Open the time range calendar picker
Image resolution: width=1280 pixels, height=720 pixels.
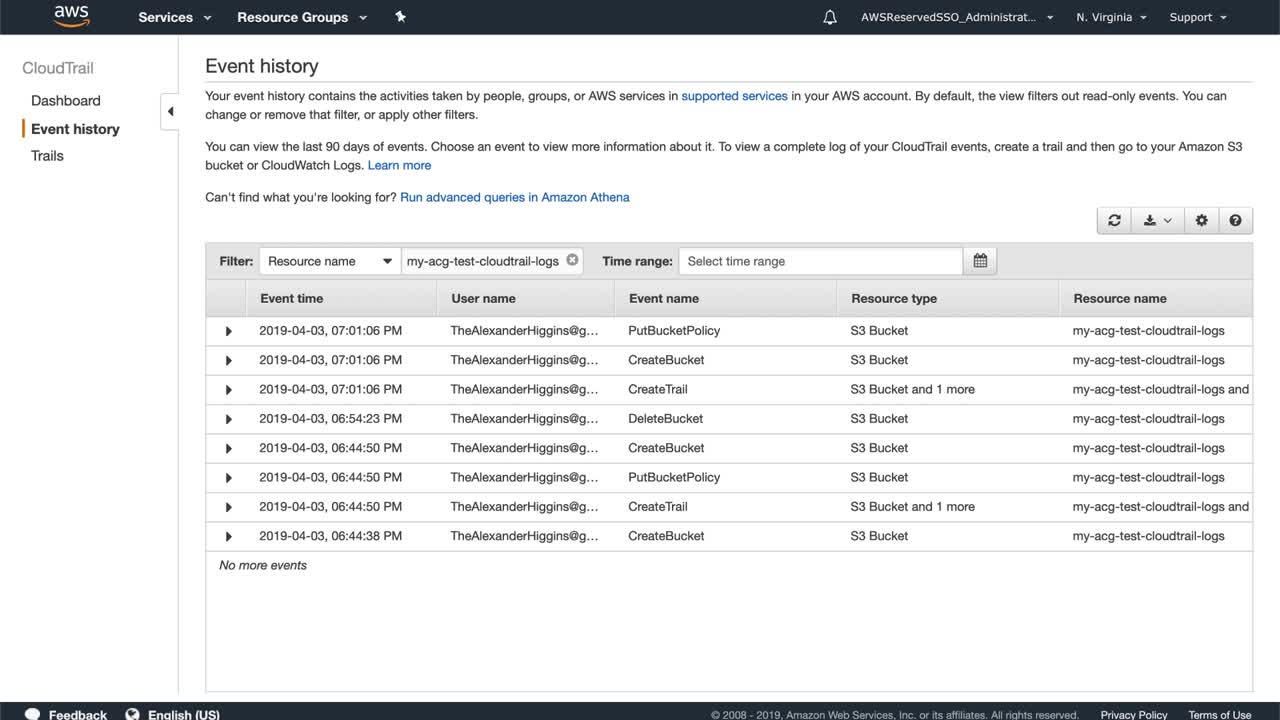(x=980, y=261)
